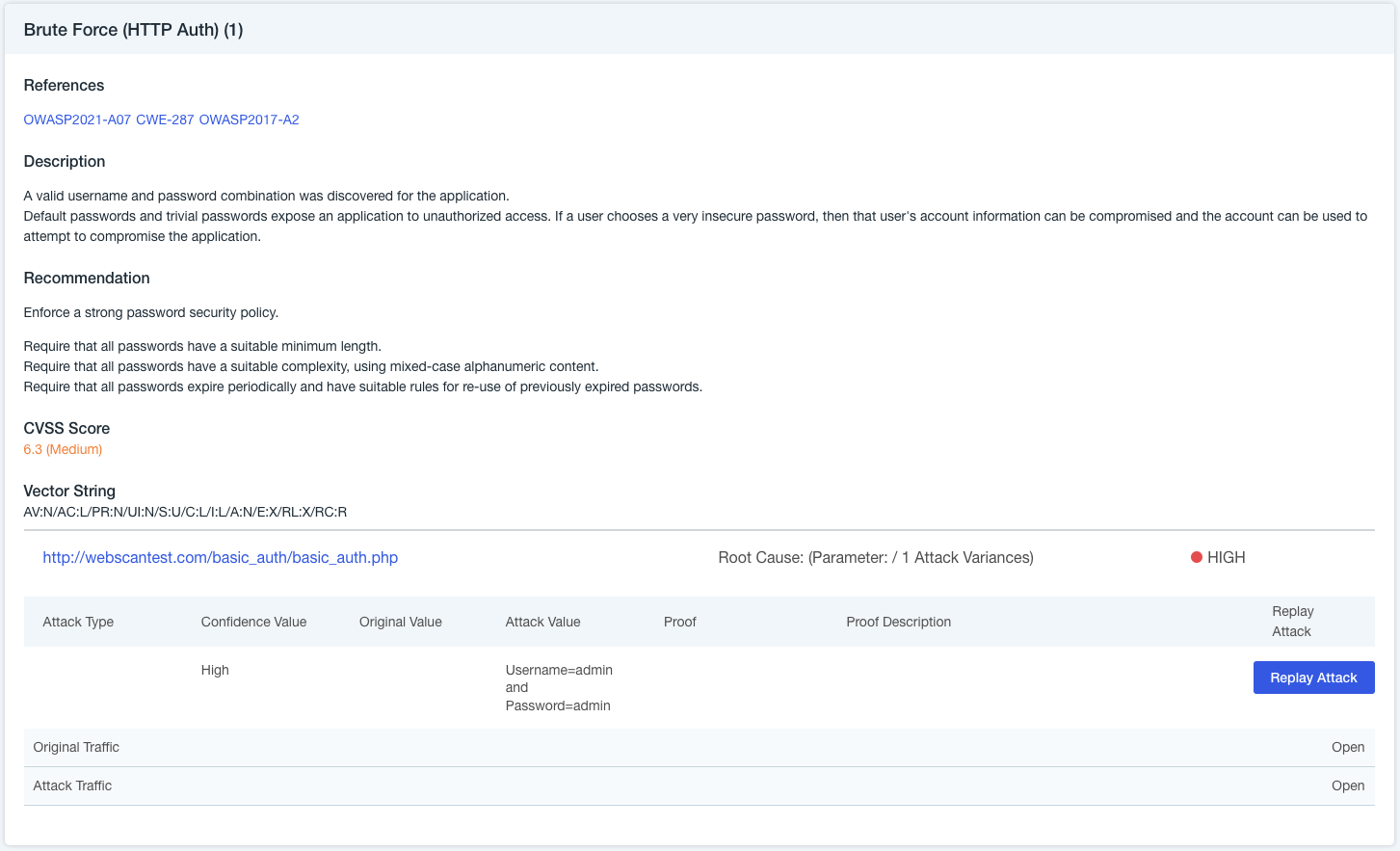The image size is (1400, 851).
Task: Click the Original Value column header
Action: (x=400, y=622)
